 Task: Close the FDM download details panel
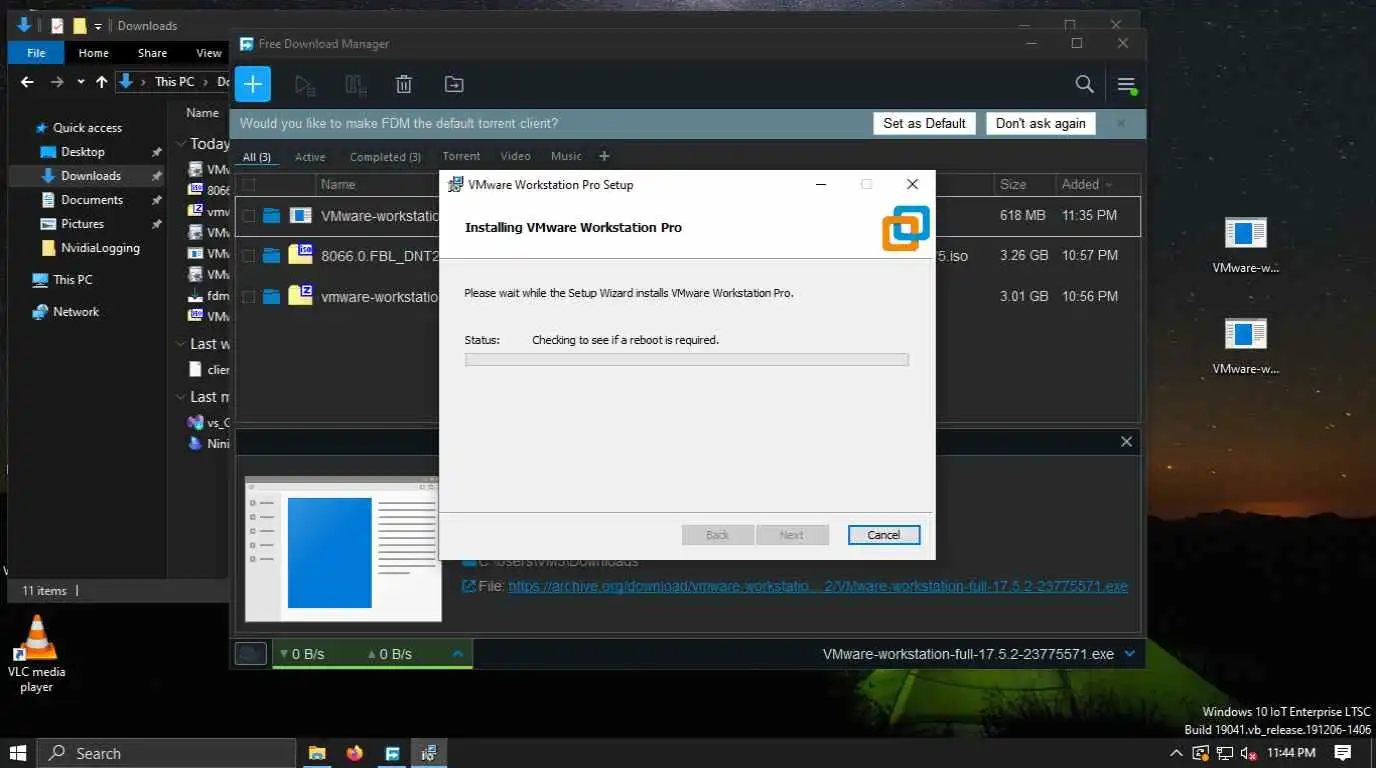(1127, 441)
